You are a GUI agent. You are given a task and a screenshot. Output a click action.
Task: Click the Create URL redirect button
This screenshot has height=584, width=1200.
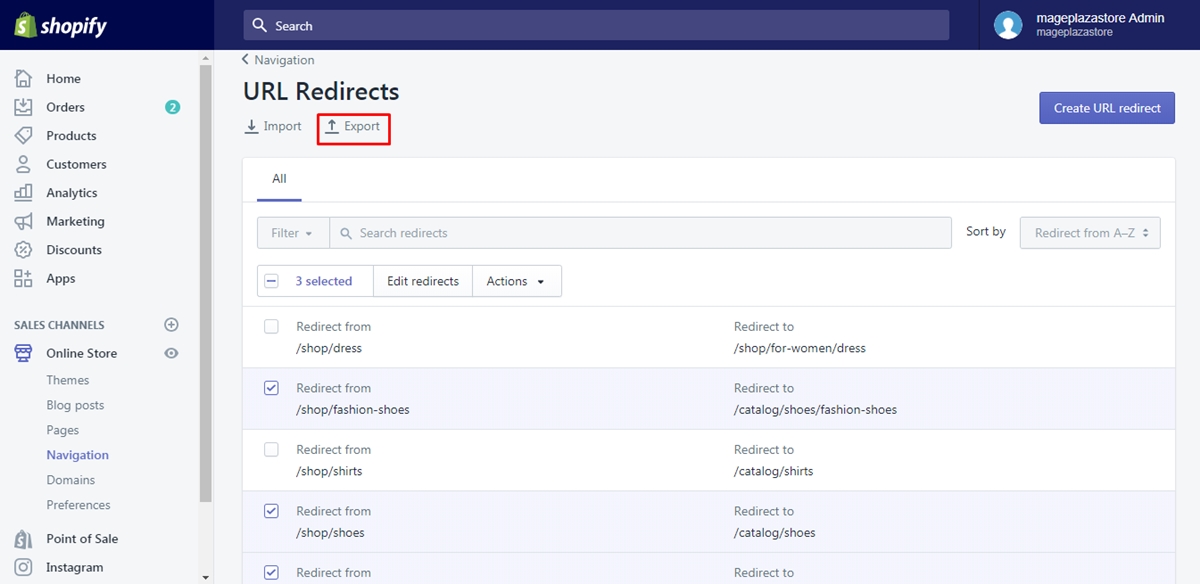(x=1107, y=108)
